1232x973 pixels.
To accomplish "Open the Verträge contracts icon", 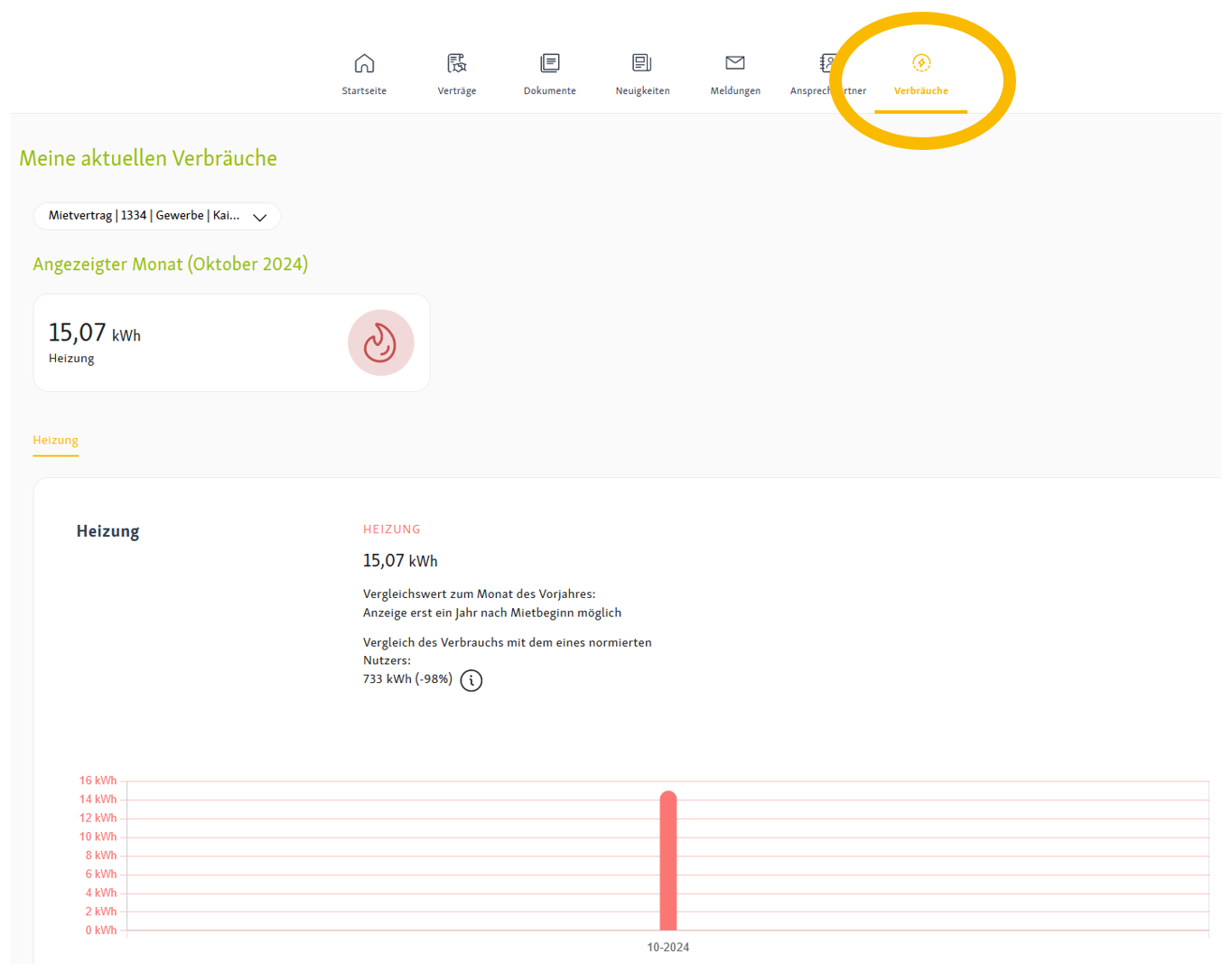I will (x=457, y=63).
